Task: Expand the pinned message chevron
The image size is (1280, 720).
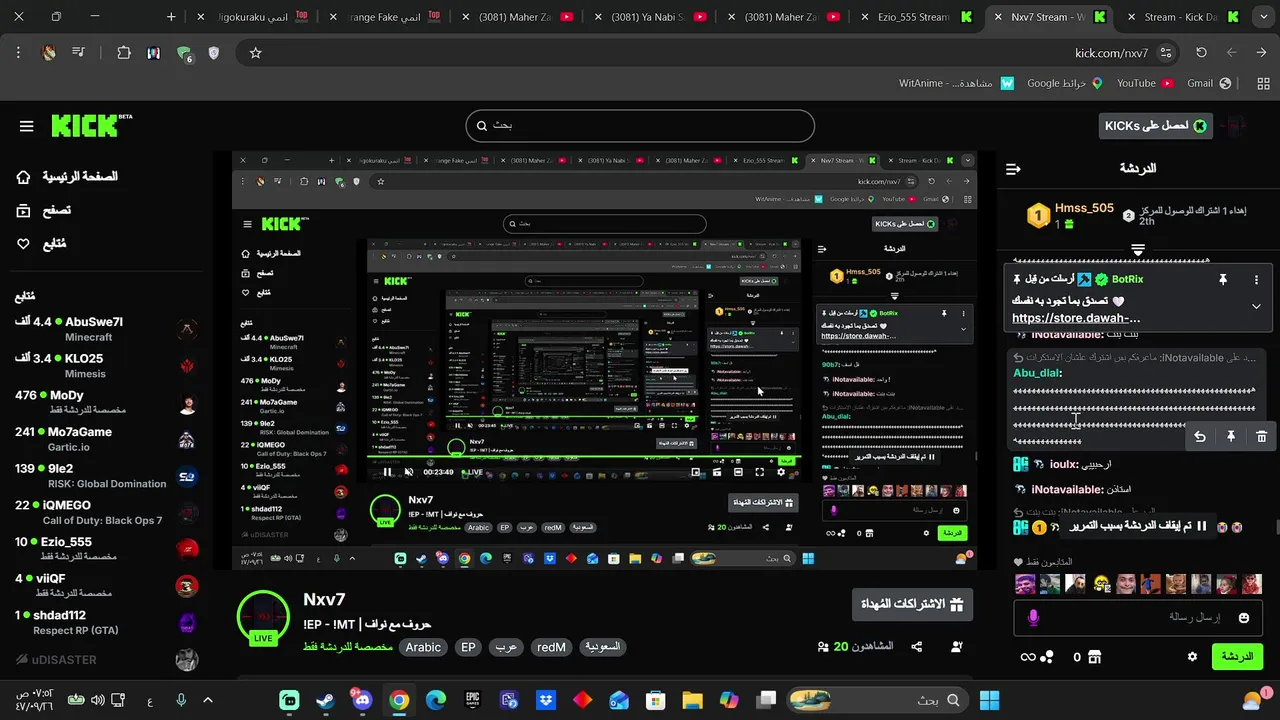Action: pos(1256,306)
